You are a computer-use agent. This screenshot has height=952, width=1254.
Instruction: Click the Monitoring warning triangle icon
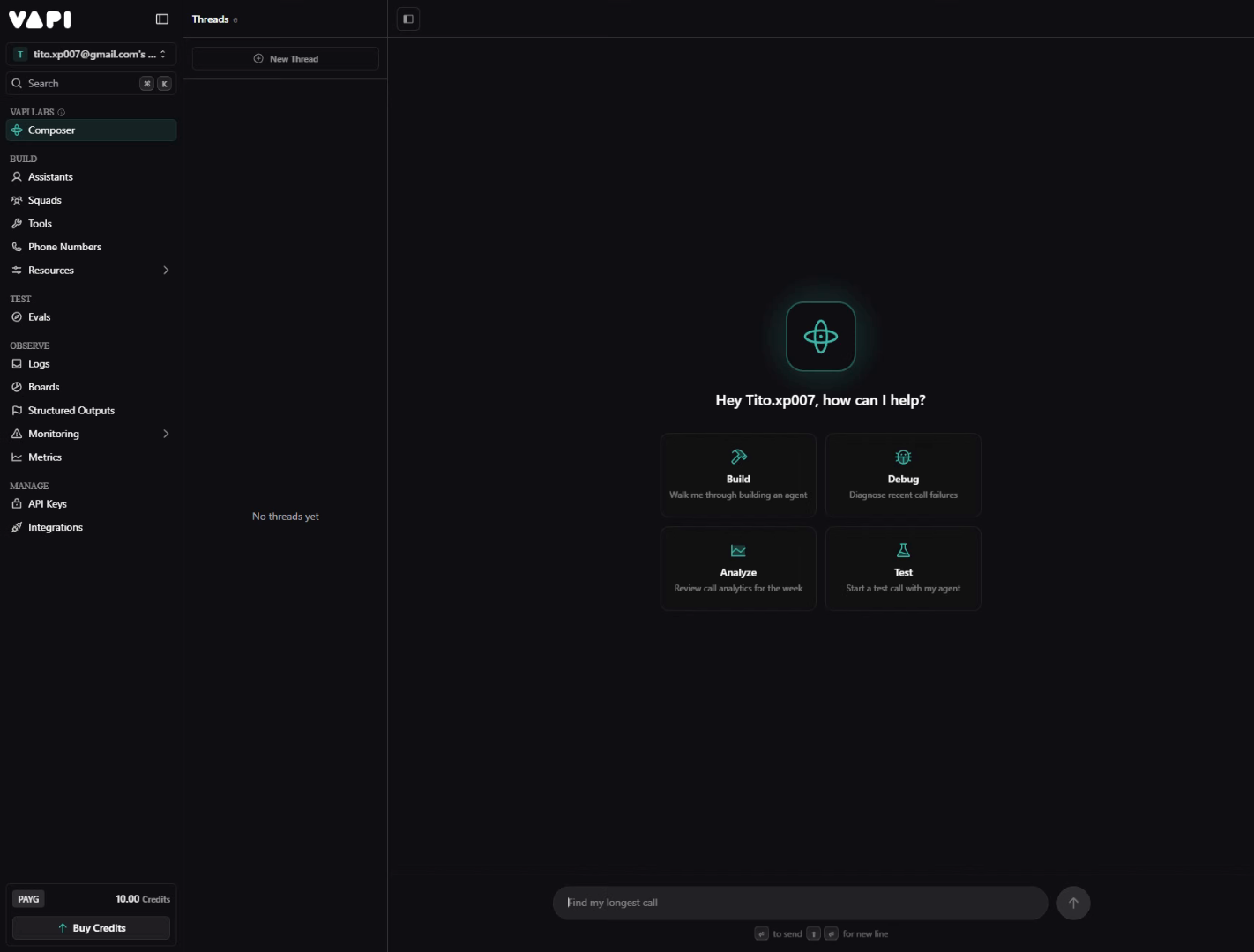click(x=17, y=435)
